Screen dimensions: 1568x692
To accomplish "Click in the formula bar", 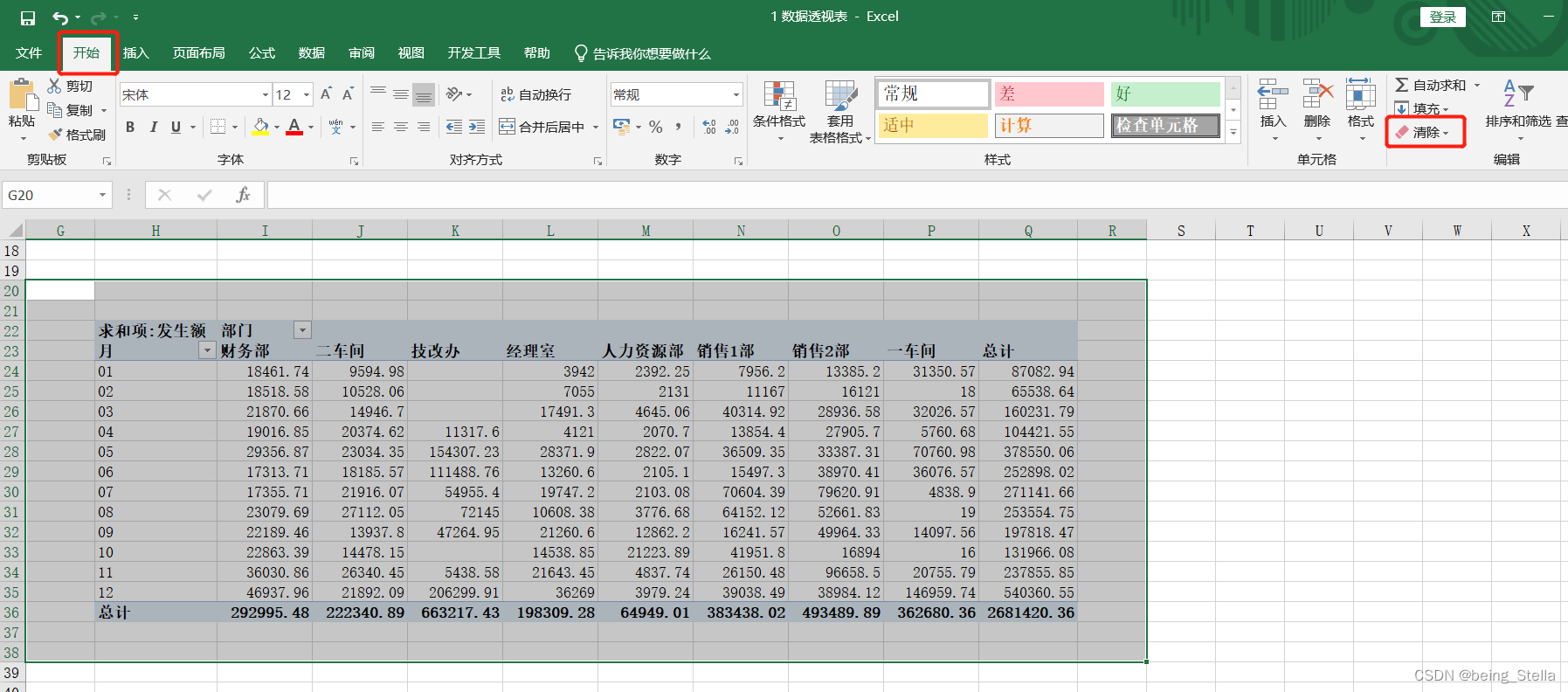I will tap(916, 195).
